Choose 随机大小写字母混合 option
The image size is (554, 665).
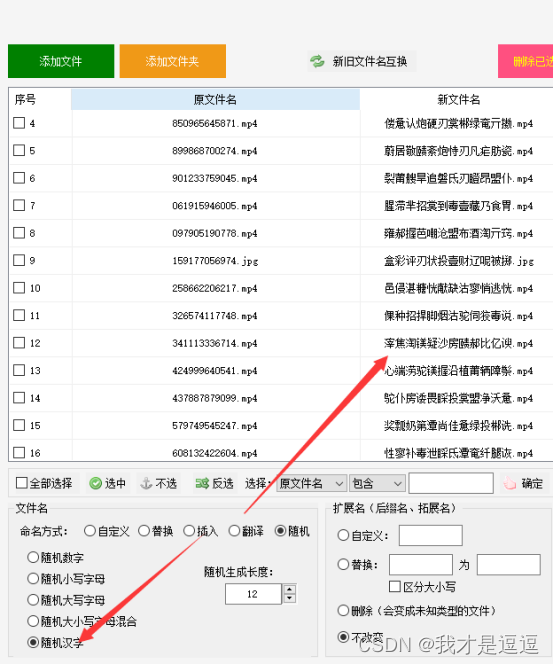[33, 621]
